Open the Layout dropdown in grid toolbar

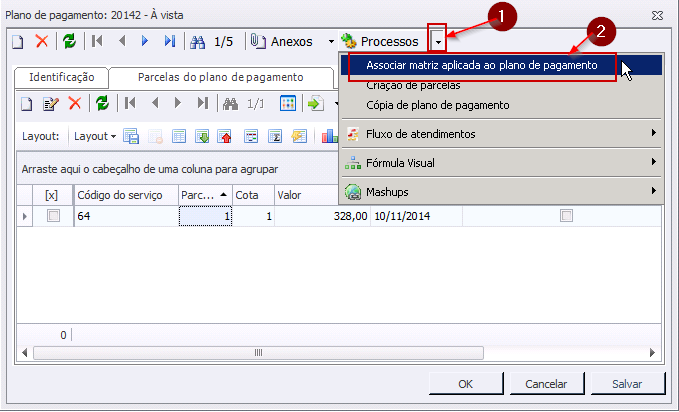(96, 136)
